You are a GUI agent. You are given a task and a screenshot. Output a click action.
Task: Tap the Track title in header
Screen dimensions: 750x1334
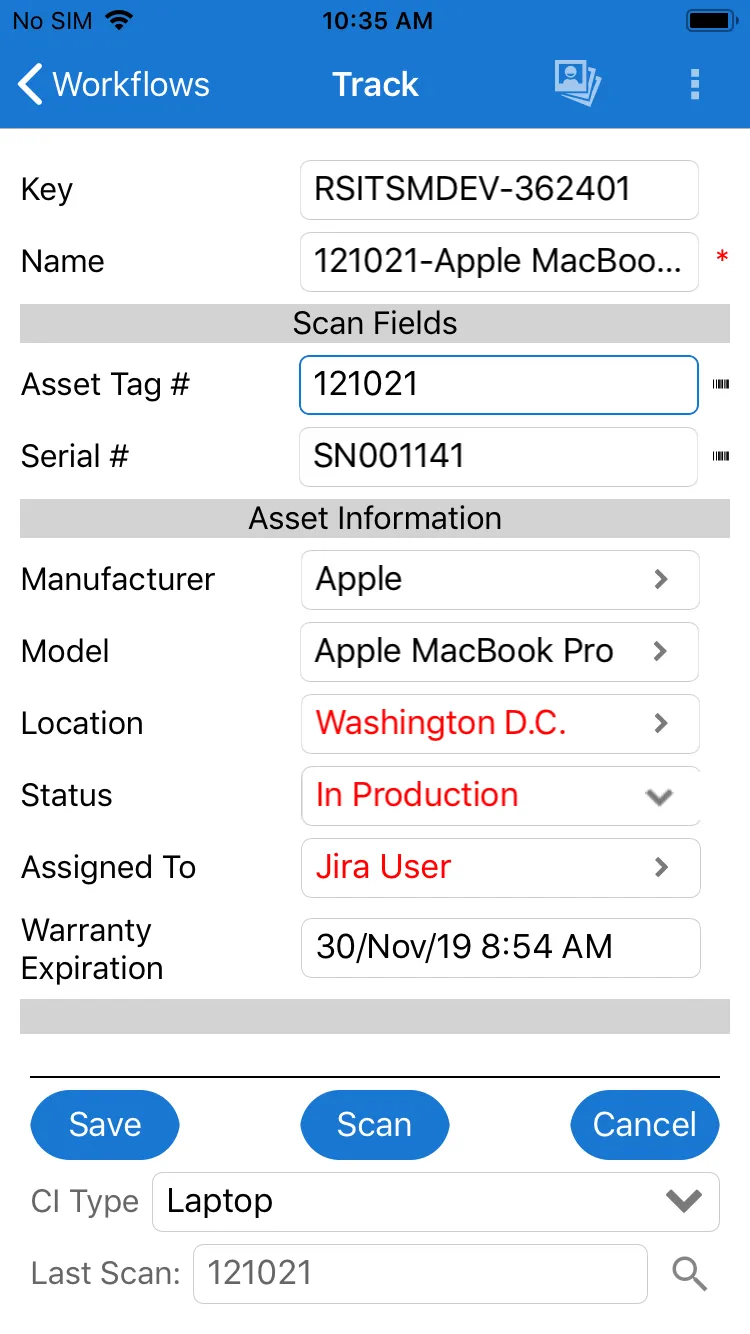click(x=375, y=84)
